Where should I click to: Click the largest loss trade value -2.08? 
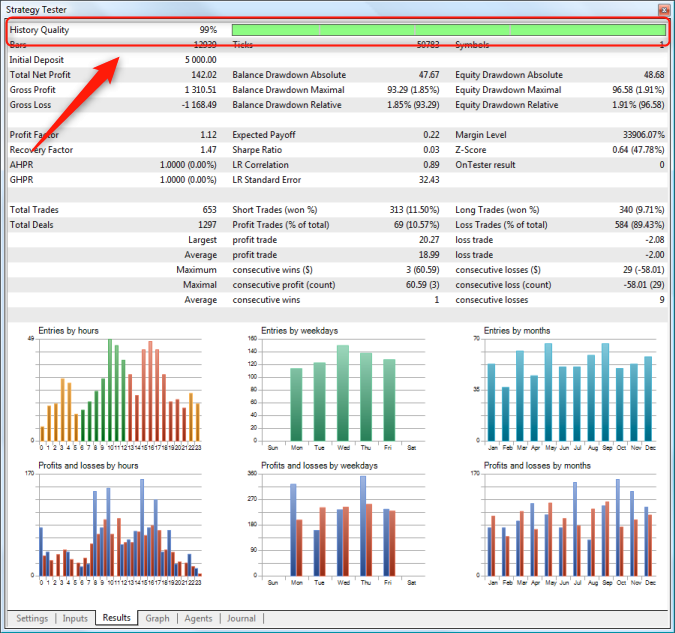(x=655, y=240)
